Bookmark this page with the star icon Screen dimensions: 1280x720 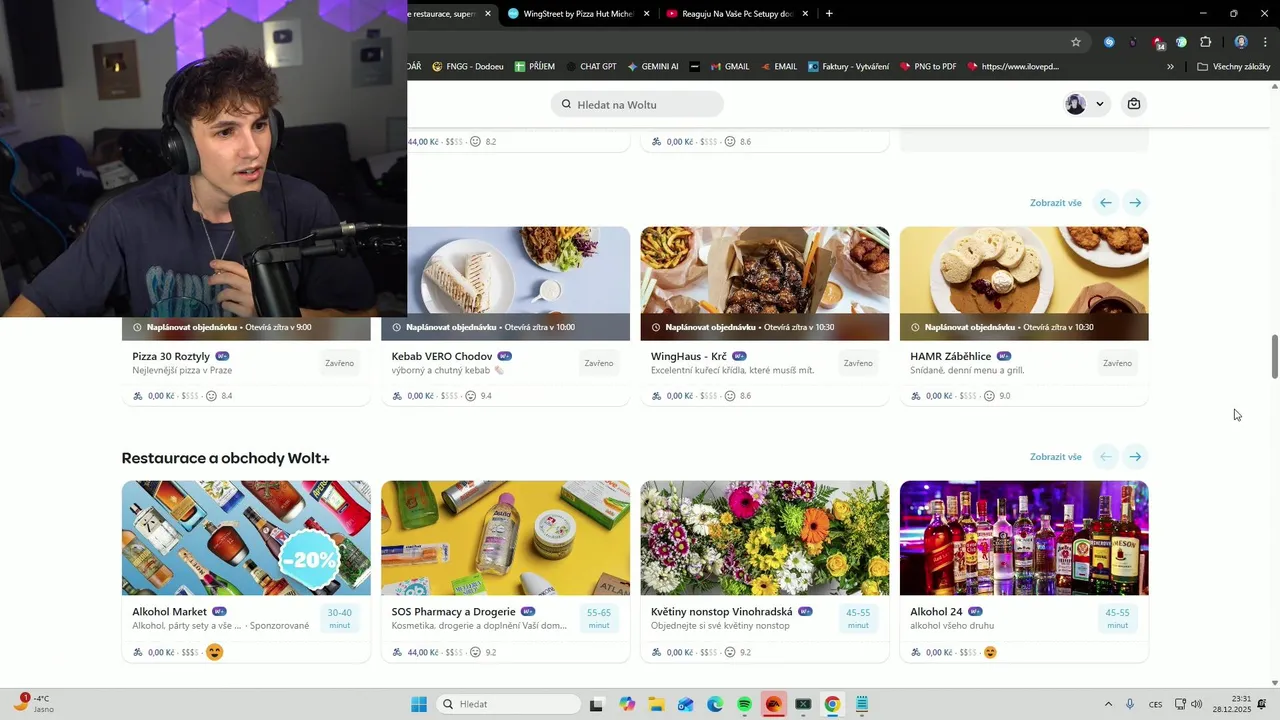pyautogui.click(x=1076, y=42)
